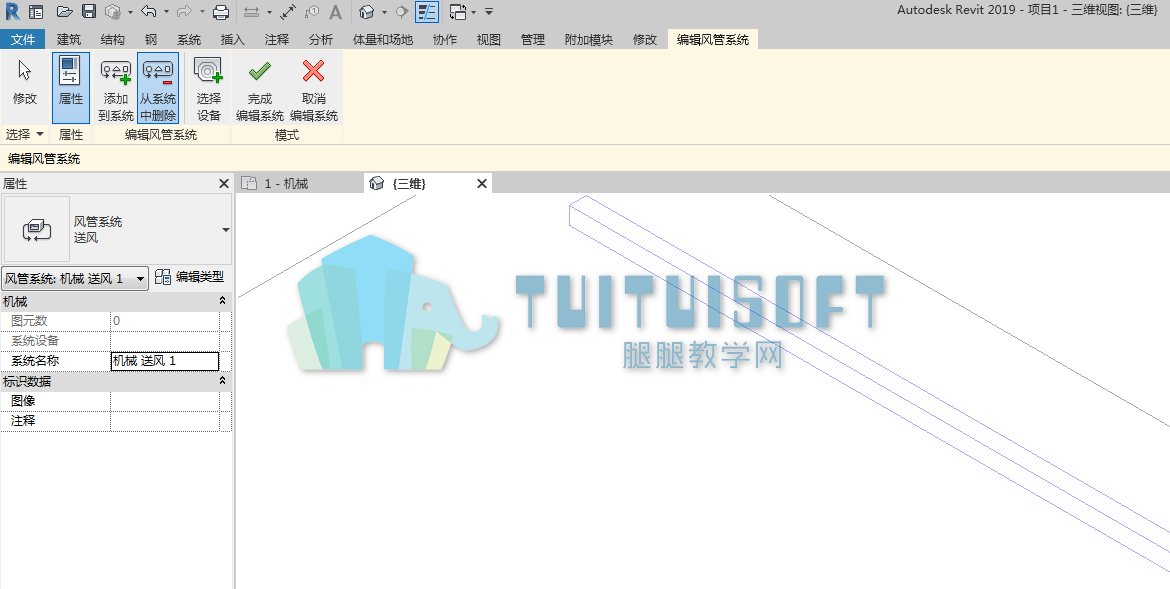Click the green Finish Editing System checkmark
This screenshot has width=1170, height=589.
click(x=260, y=72)
